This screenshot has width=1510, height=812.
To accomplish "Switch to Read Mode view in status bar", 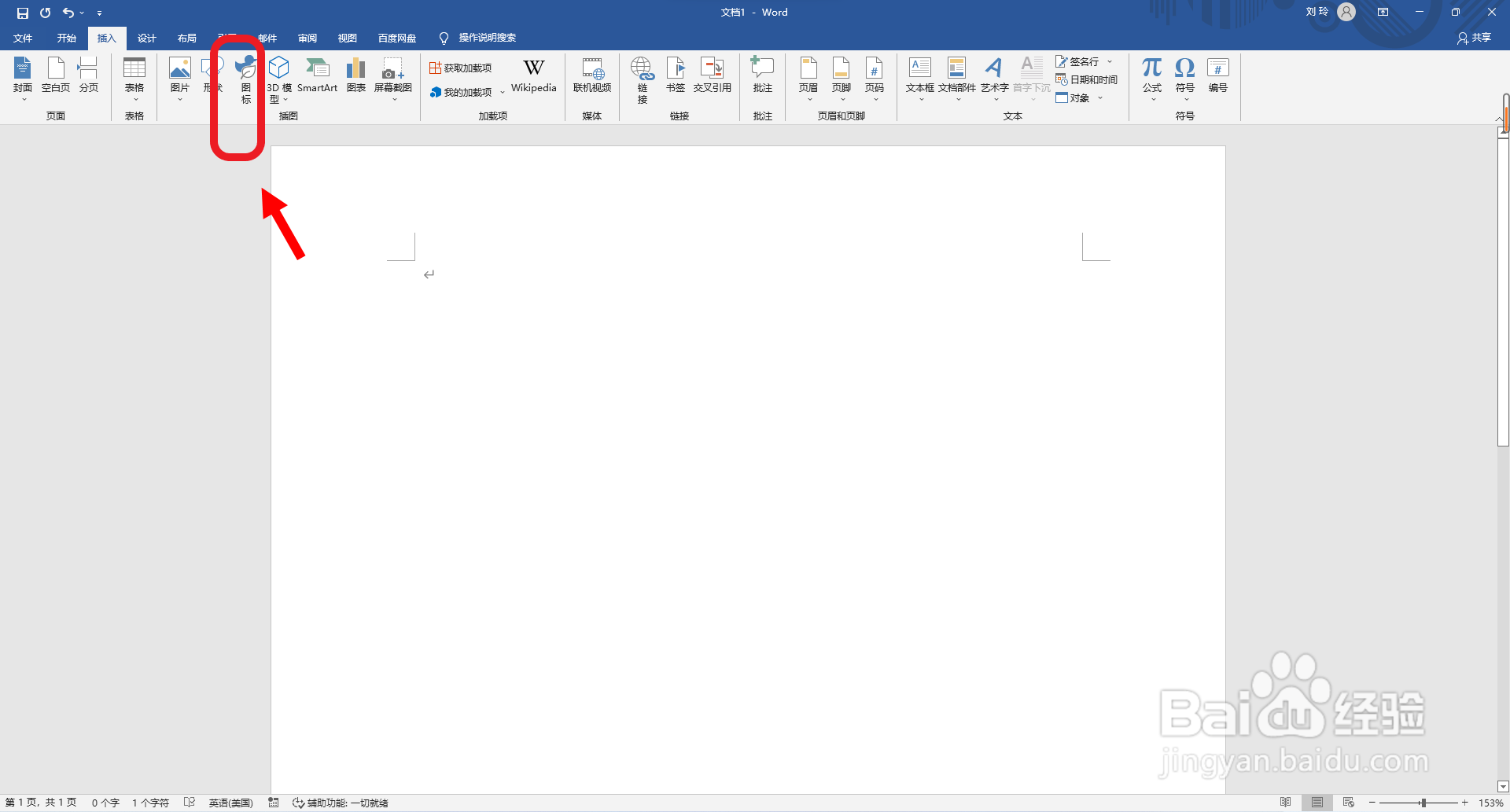I will tap(1285, 803).
